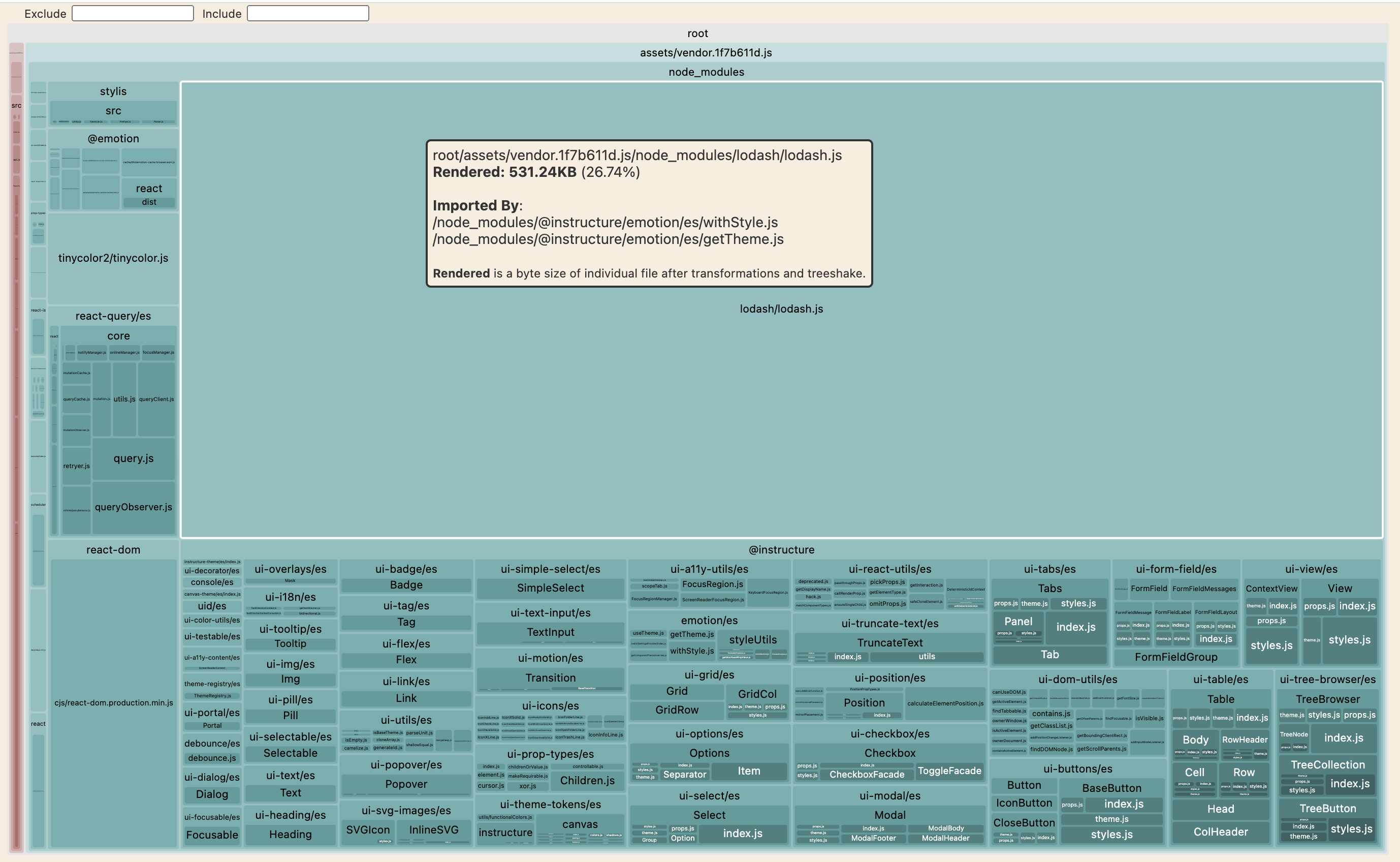Select the TruncateText block
Viewport: 1400px width, 862px height.
click(x=890, y=642)
